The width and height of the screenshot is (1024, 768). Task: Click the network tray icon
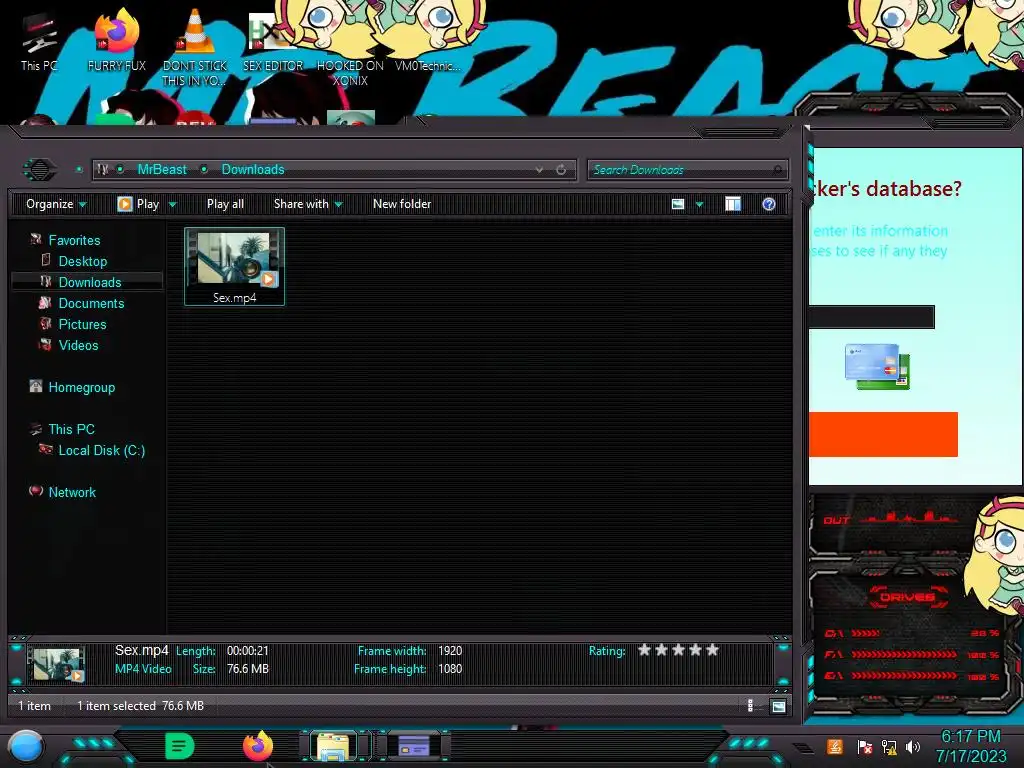(889, 746)
